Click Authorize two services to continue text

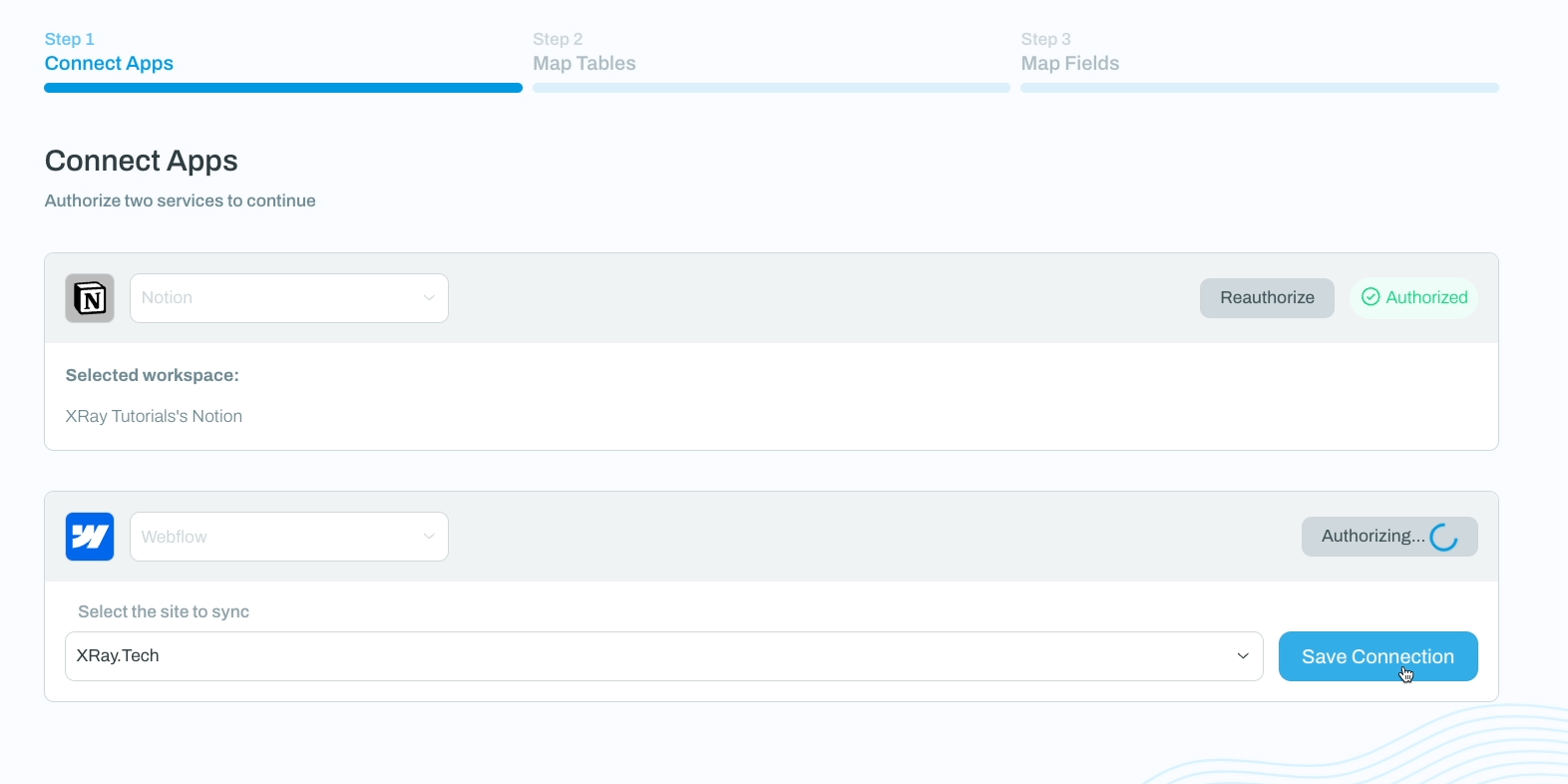pos(181,200)
